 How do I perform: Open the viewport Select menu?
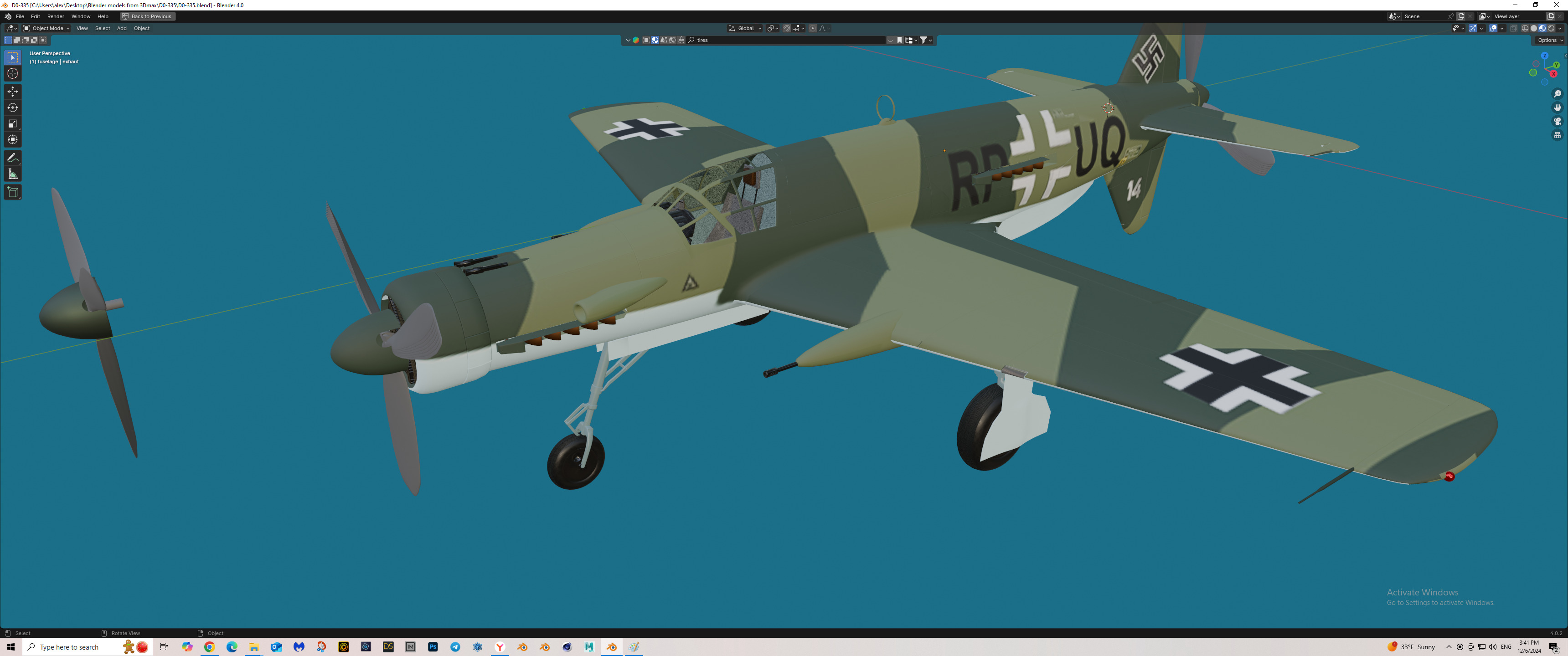pos(102,29)
